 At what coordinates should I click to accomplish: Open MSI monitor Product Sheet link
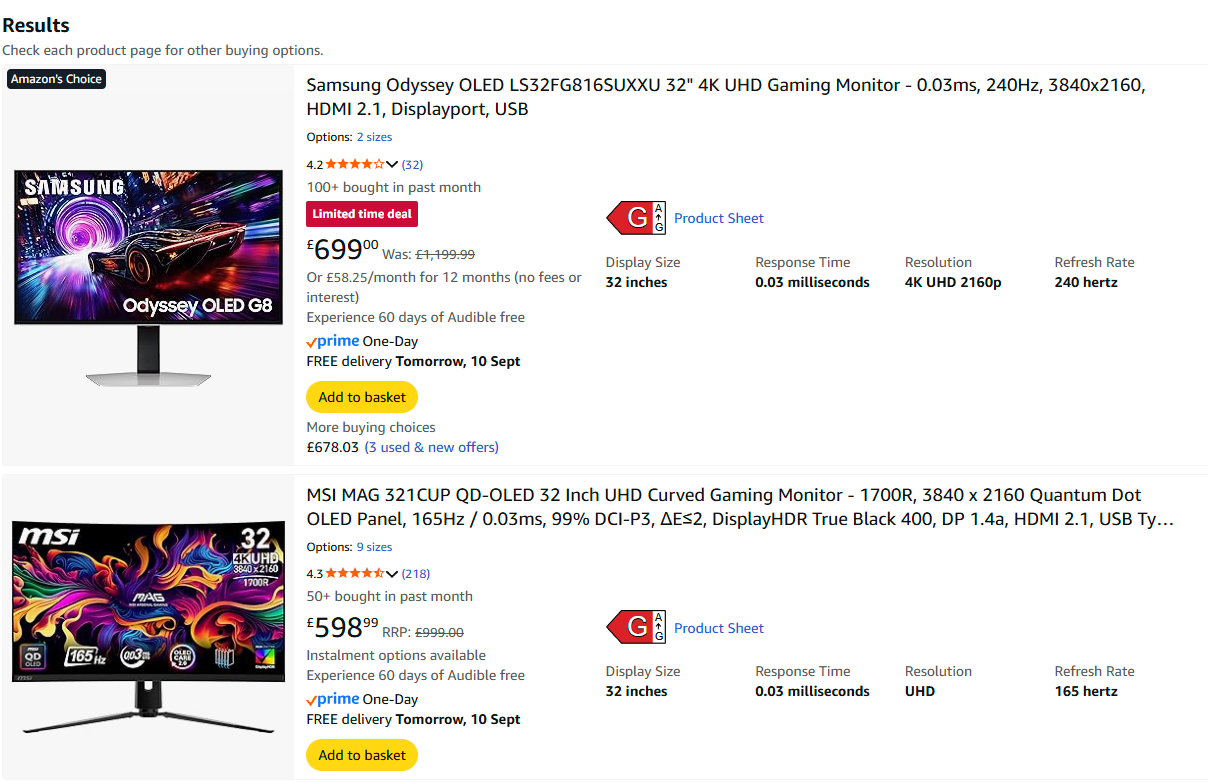click(719, 628)
